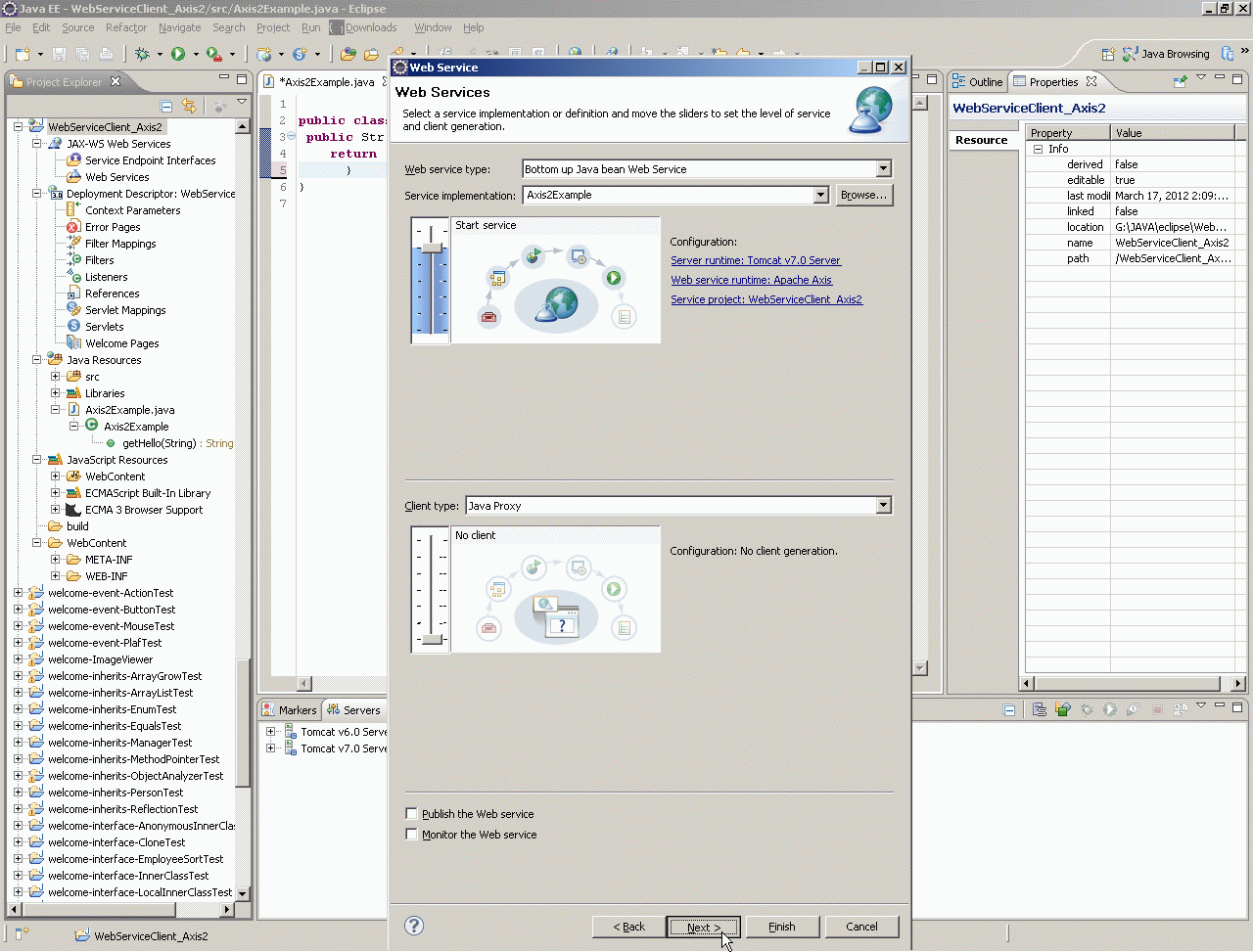The width and height of the screenshot is (1253, 952).
Task: Open the Open Perspective icon
Action: pos(1108,54)
